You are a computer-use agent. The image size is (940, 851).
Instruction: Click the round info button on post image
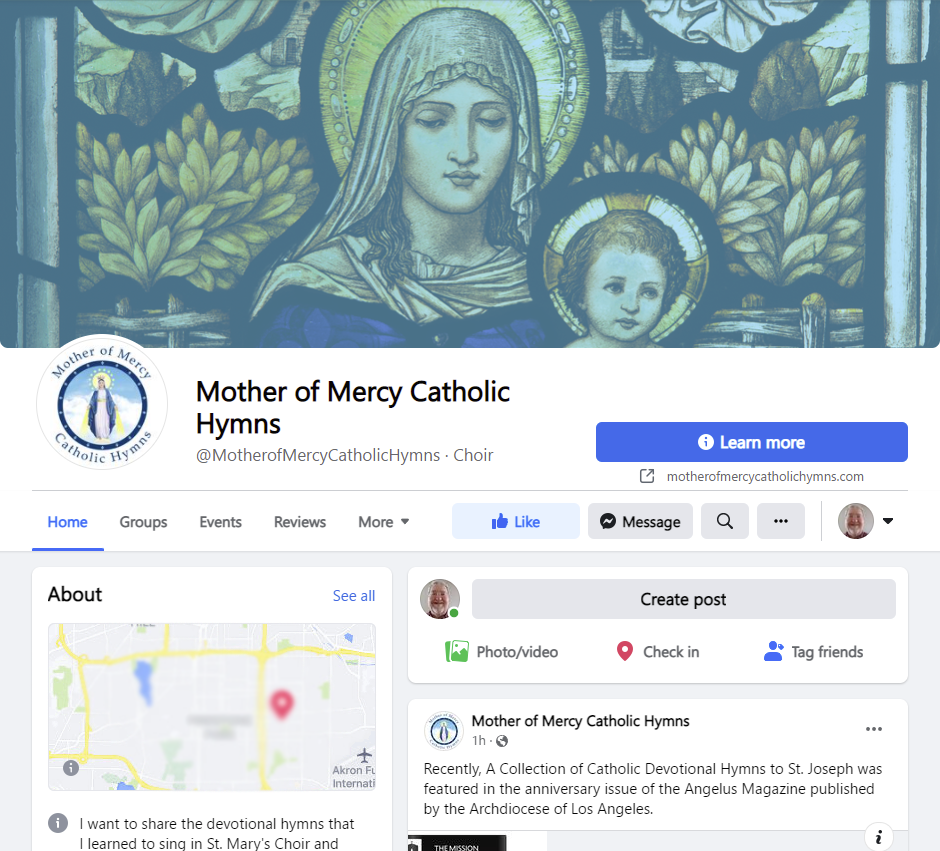pyautogui.click(x=878, y=837)
